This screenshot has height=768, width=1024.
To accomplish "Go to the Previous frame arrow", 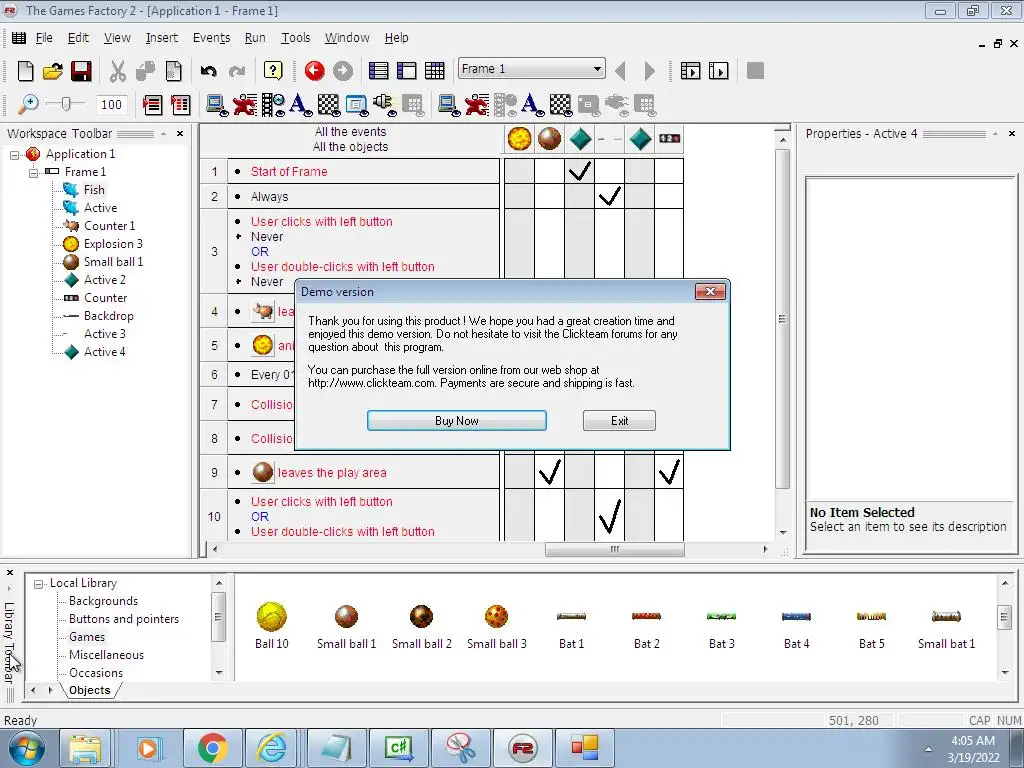I will pyautogui.click(x=620, y=71).
